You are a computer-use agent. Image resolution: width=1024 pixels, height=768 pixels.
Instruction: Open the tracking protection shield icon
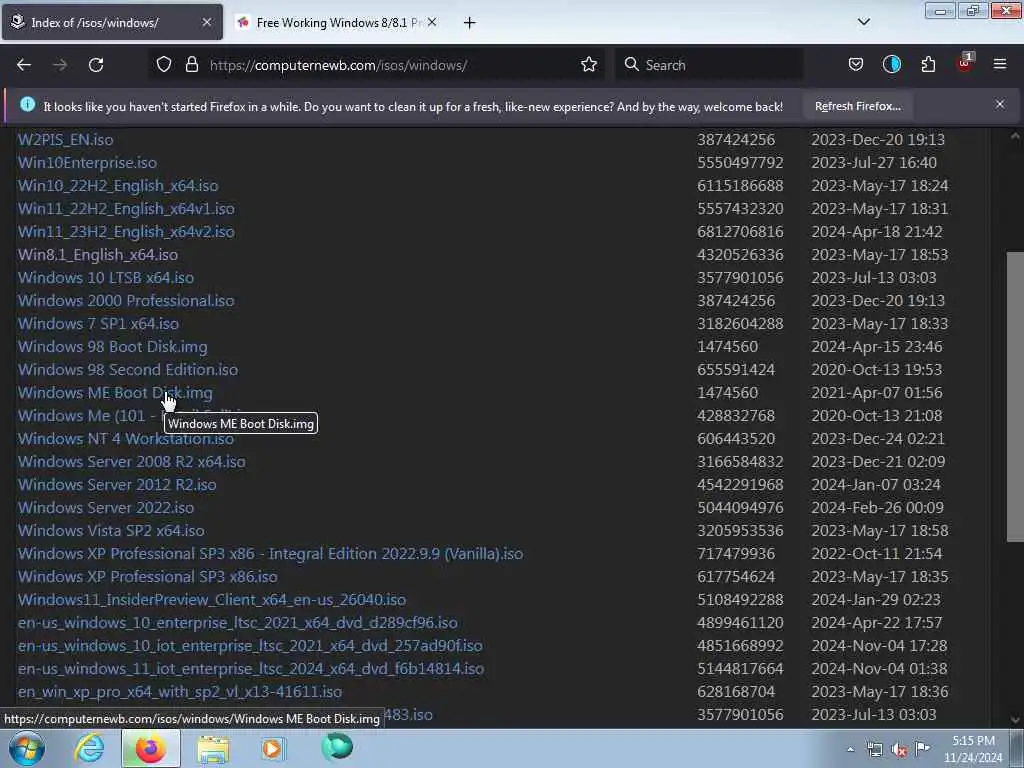coord(164,65)
